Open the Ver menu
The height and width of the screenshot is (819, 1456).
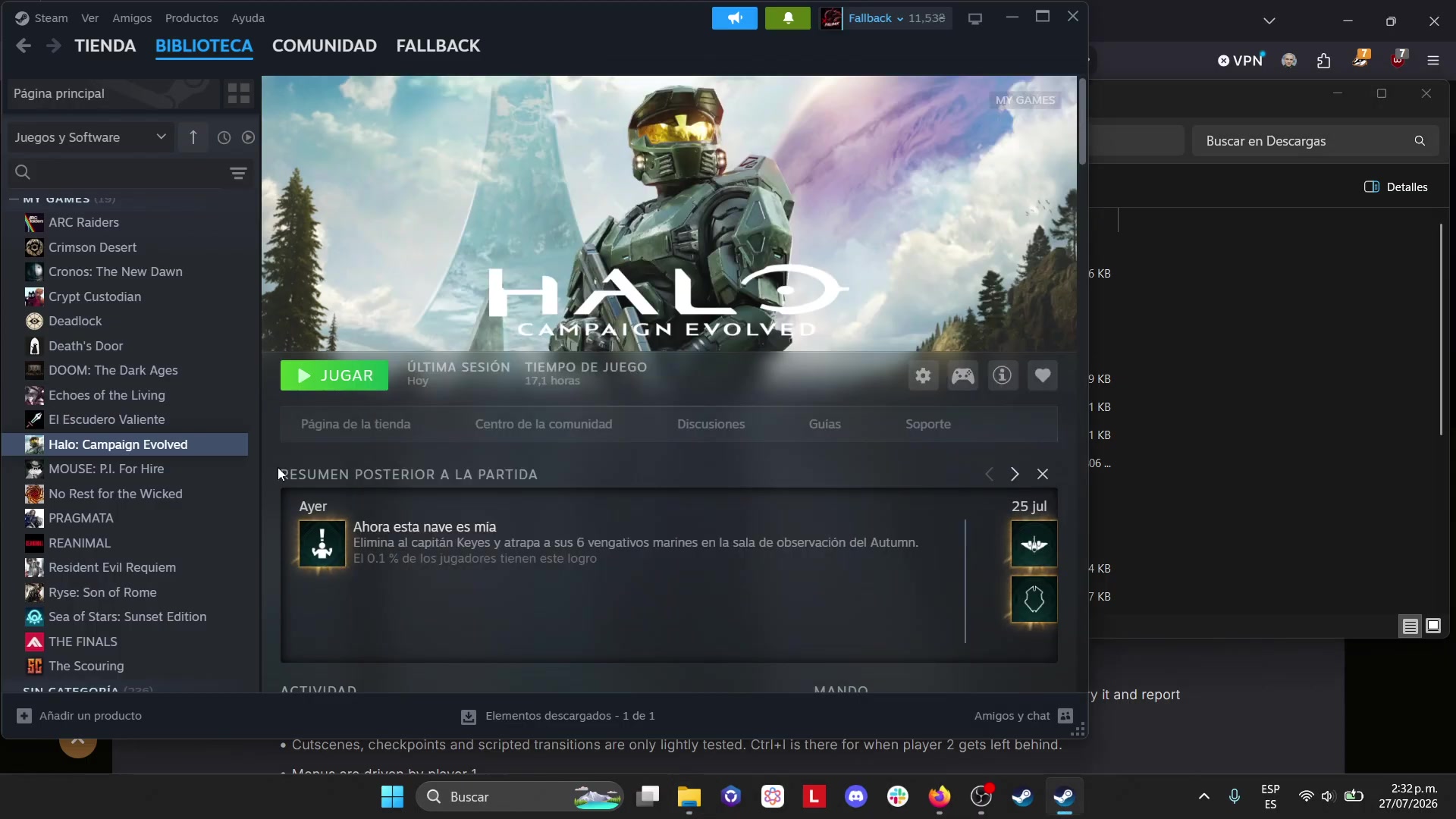point(89,18)
